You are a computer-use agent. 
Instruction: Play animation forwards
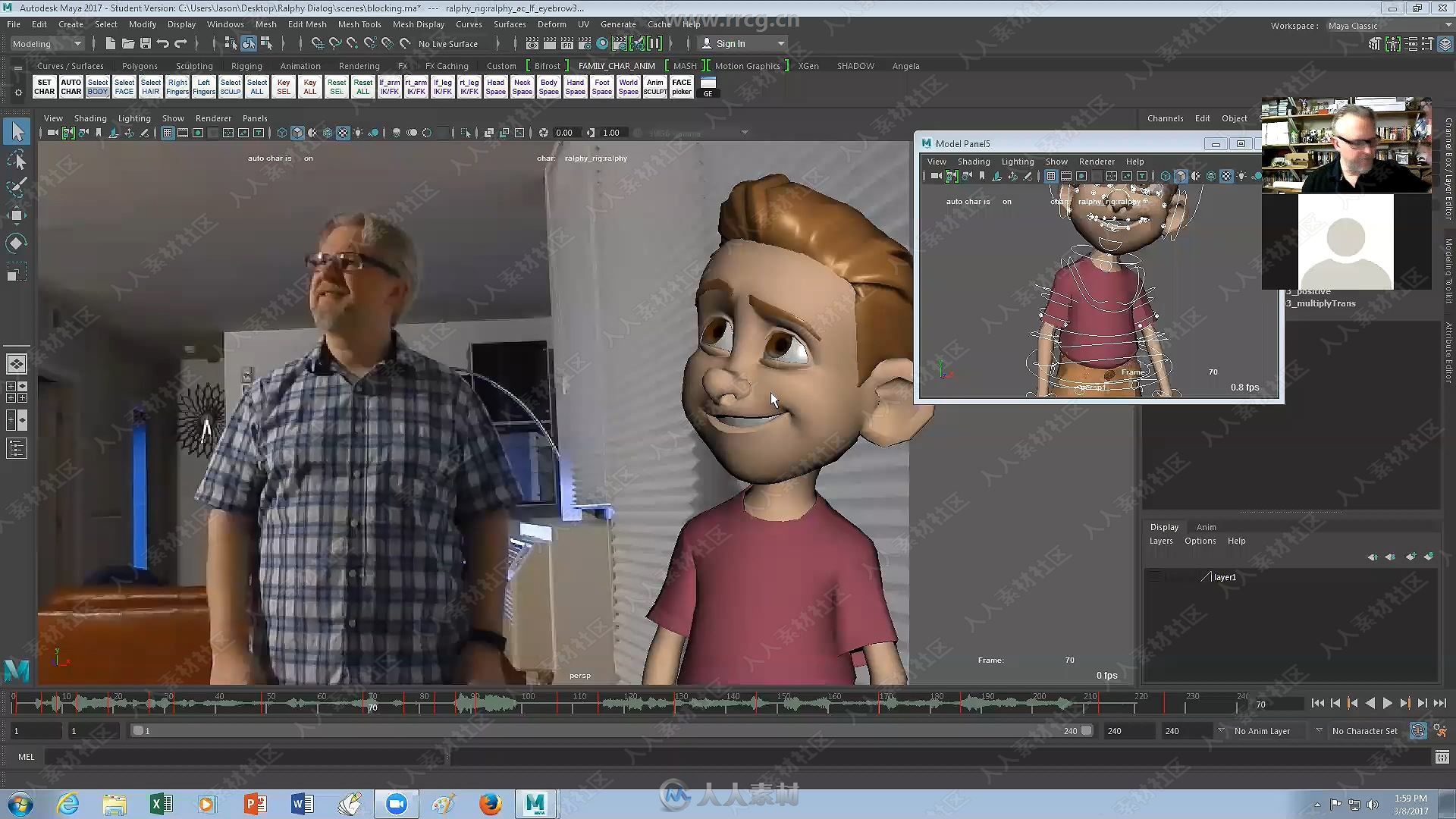point(1387,704)
